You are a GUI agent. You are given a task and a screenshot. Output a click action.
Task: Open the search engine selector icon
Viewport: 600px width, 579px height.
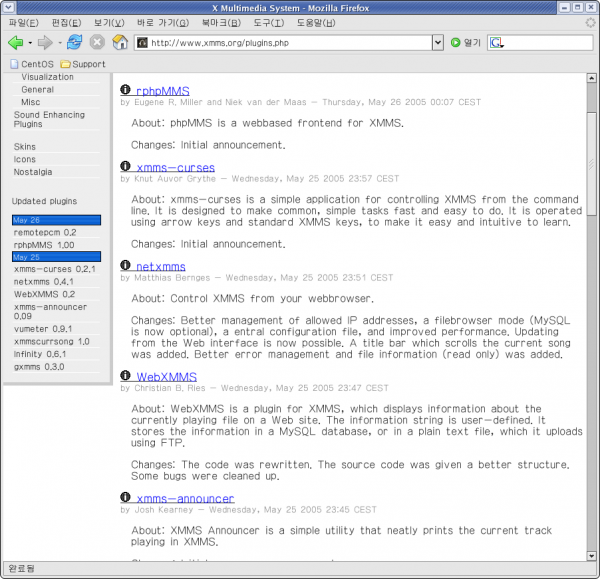[x=496, y=43]
